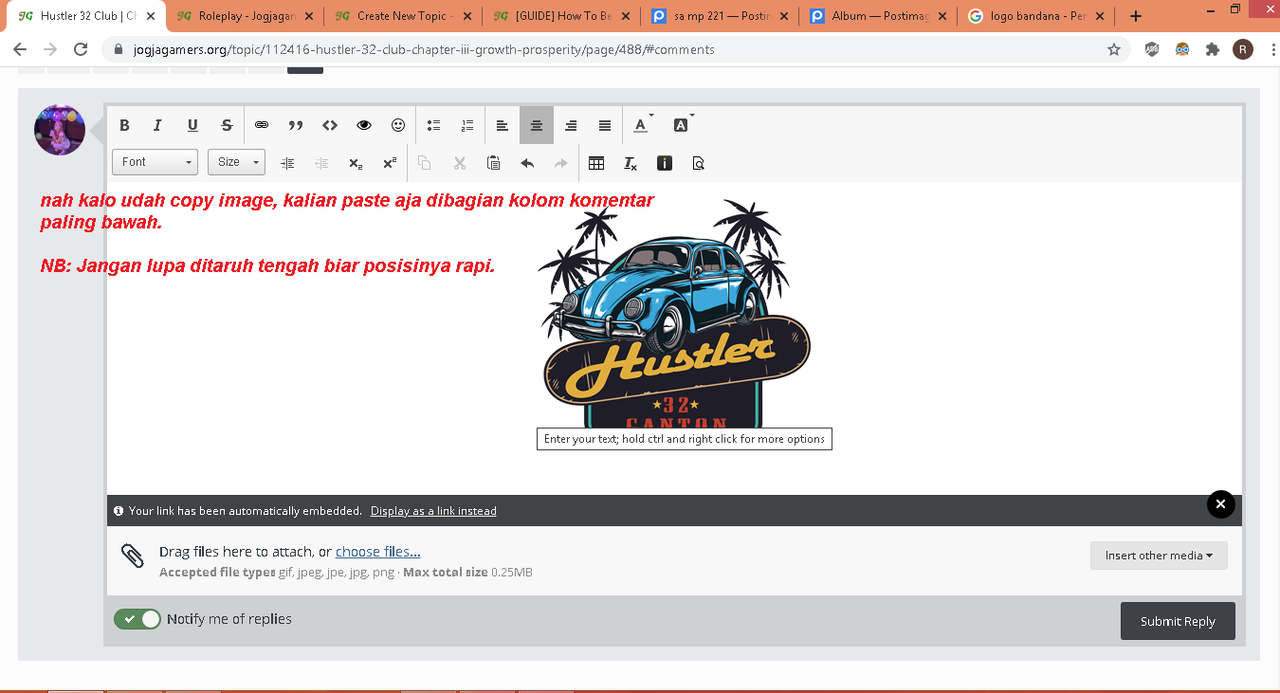Switch to Album Postimage tab

click(878, 16)
